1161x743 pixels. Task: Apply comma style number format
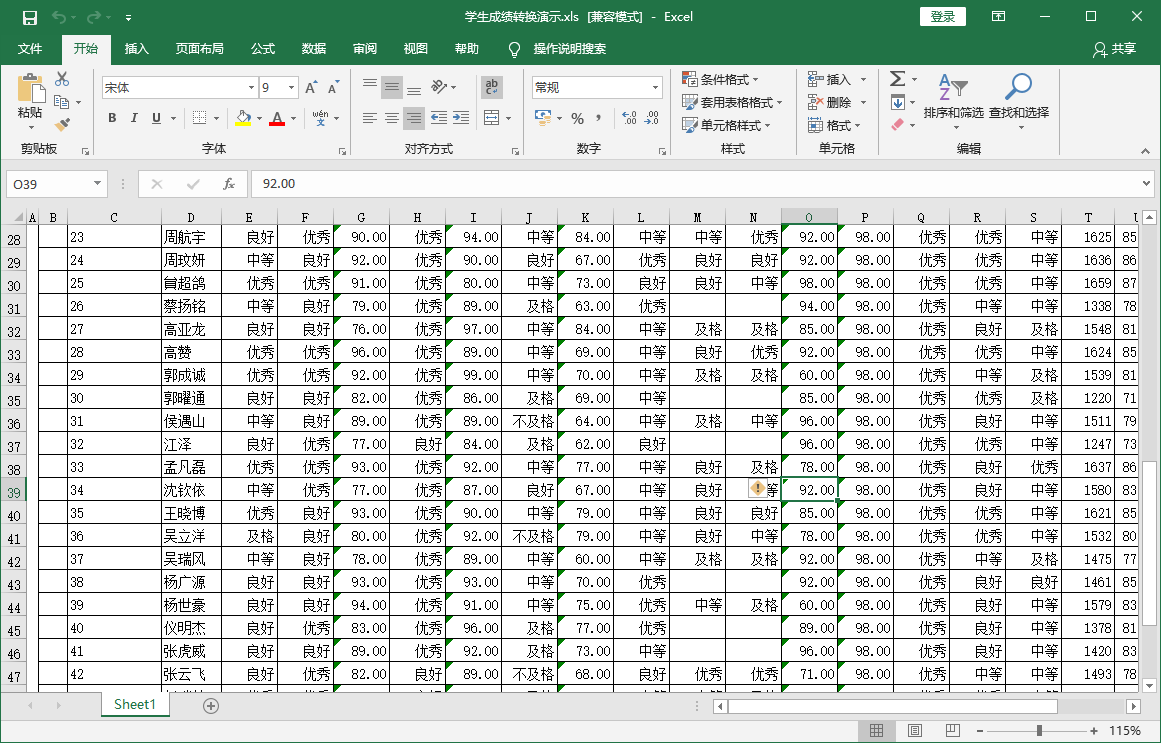pos(598,118)
